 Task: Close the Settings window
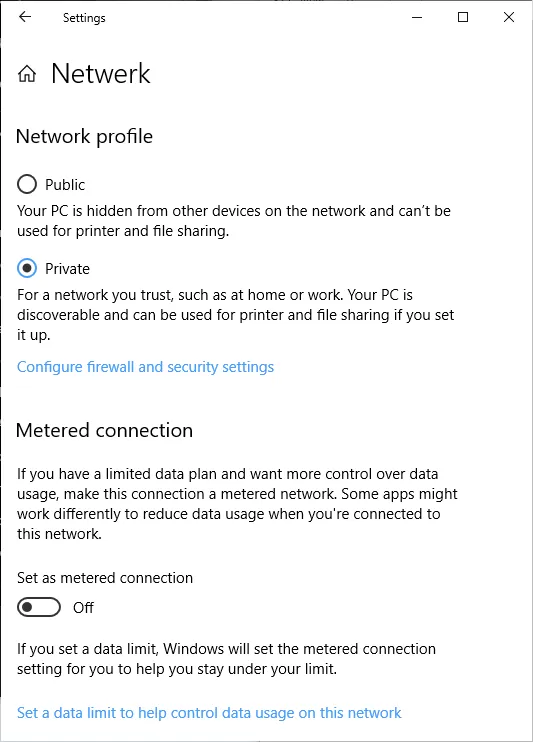pyautogui.click(x=509, y=18)
